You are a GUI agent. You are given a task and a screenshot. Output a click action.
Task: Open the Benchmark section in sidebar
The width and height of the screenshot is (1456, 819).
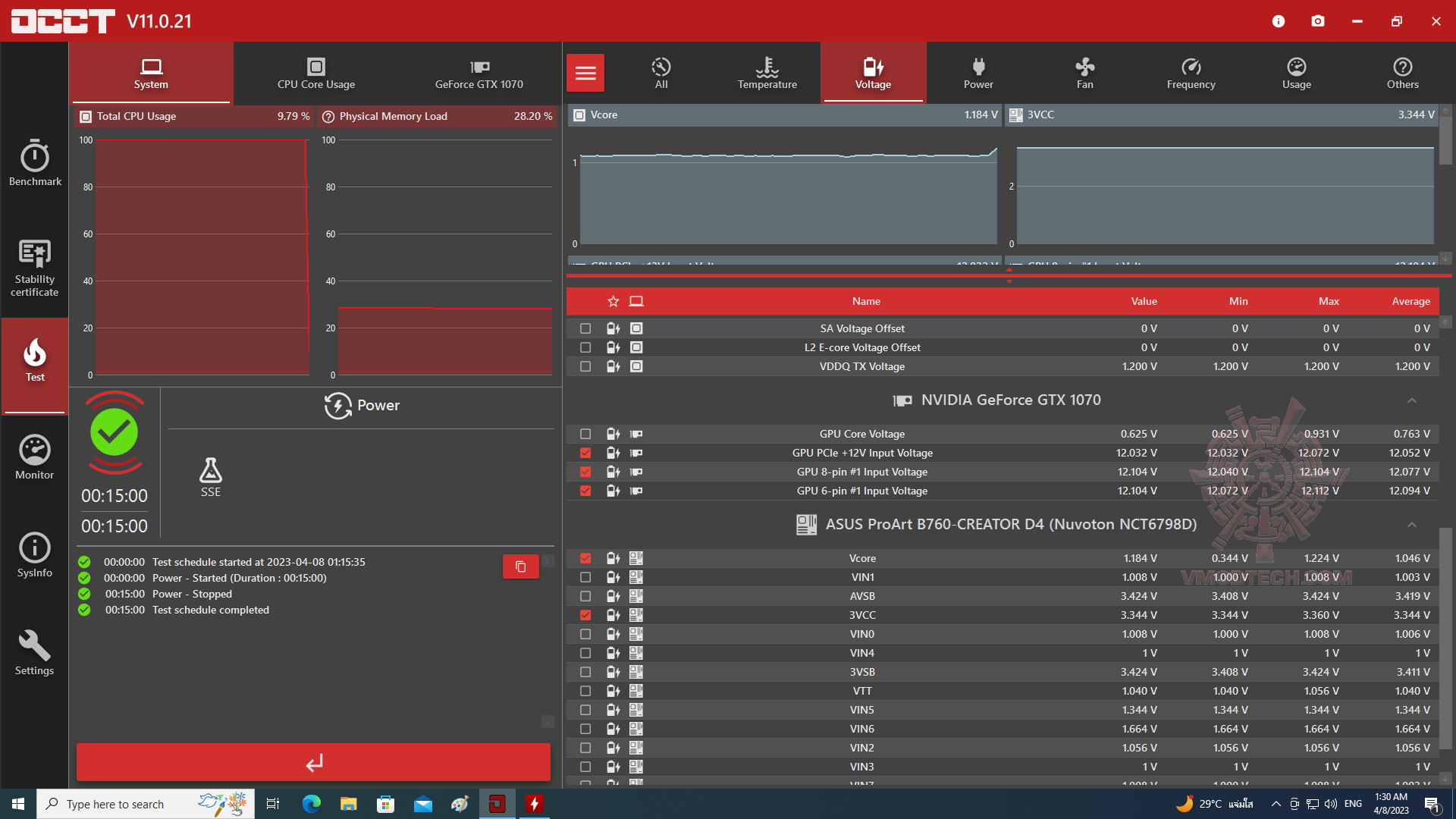pos(35,163)
